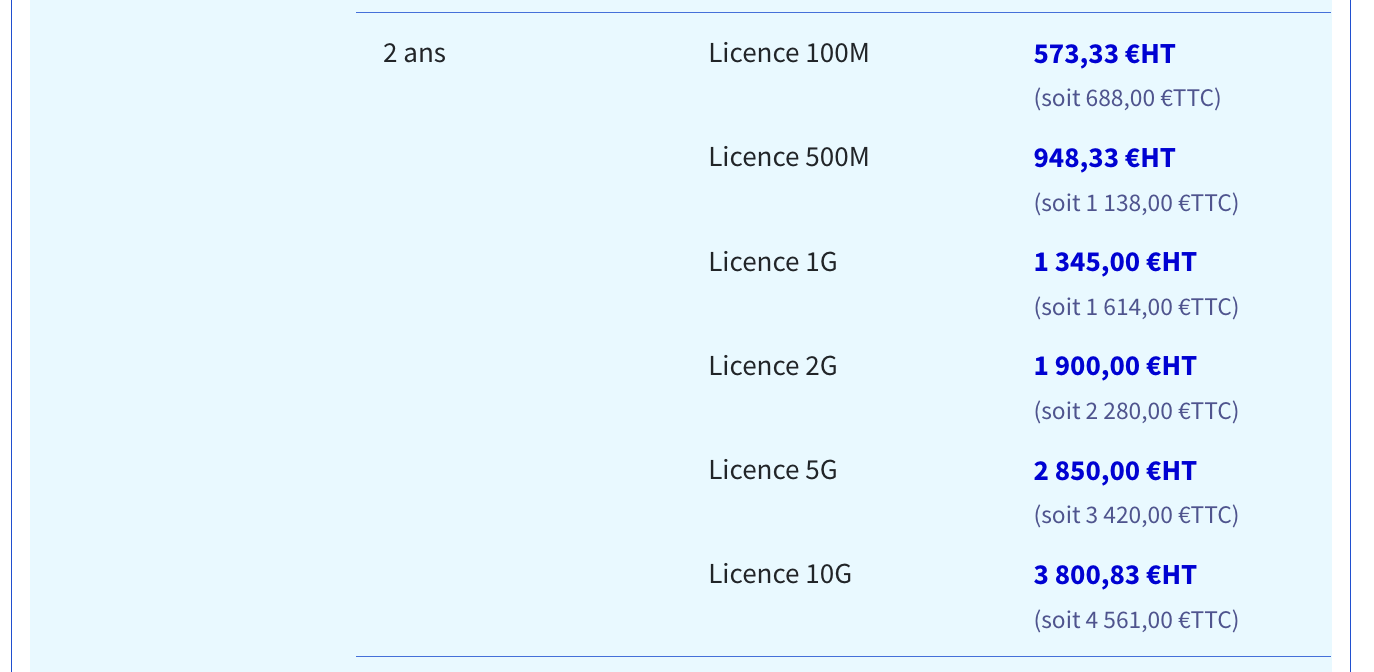Screen dimensions: 1374x672
Task: Click the 2 850,00 €HT price
Action: (x=1115, y=471)
